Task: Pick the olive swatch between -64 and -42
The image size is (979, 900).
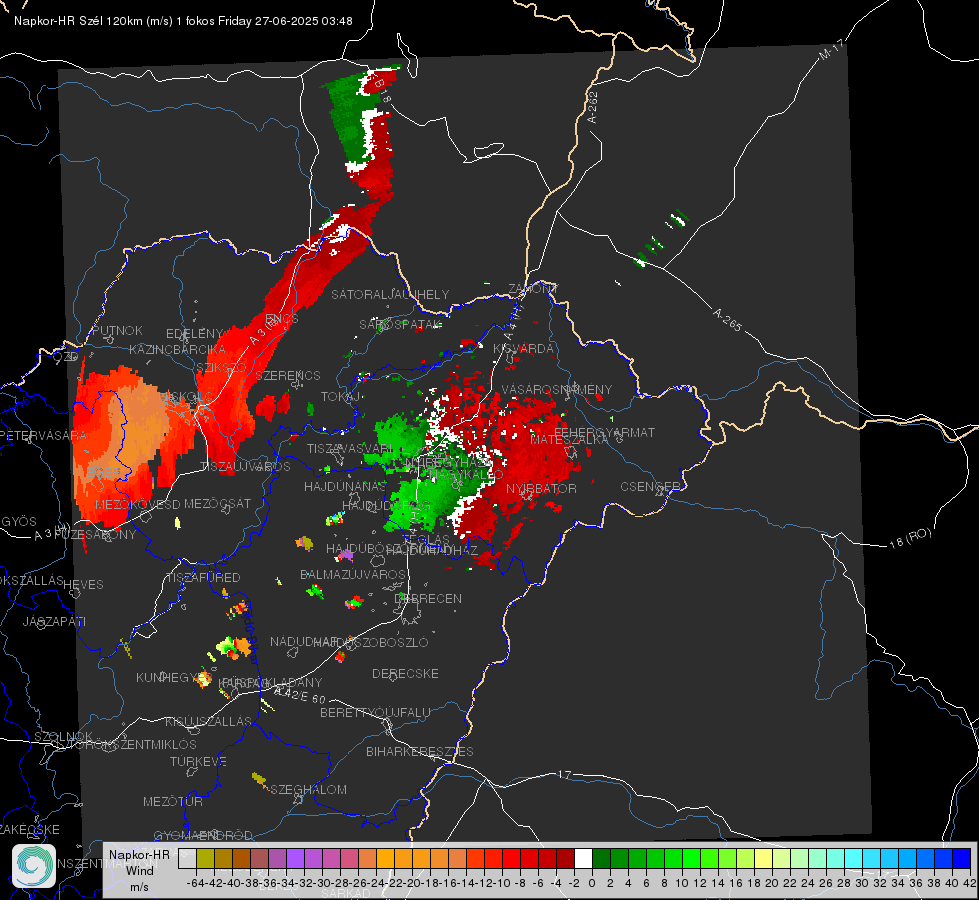Action: (x=205, y=858)
